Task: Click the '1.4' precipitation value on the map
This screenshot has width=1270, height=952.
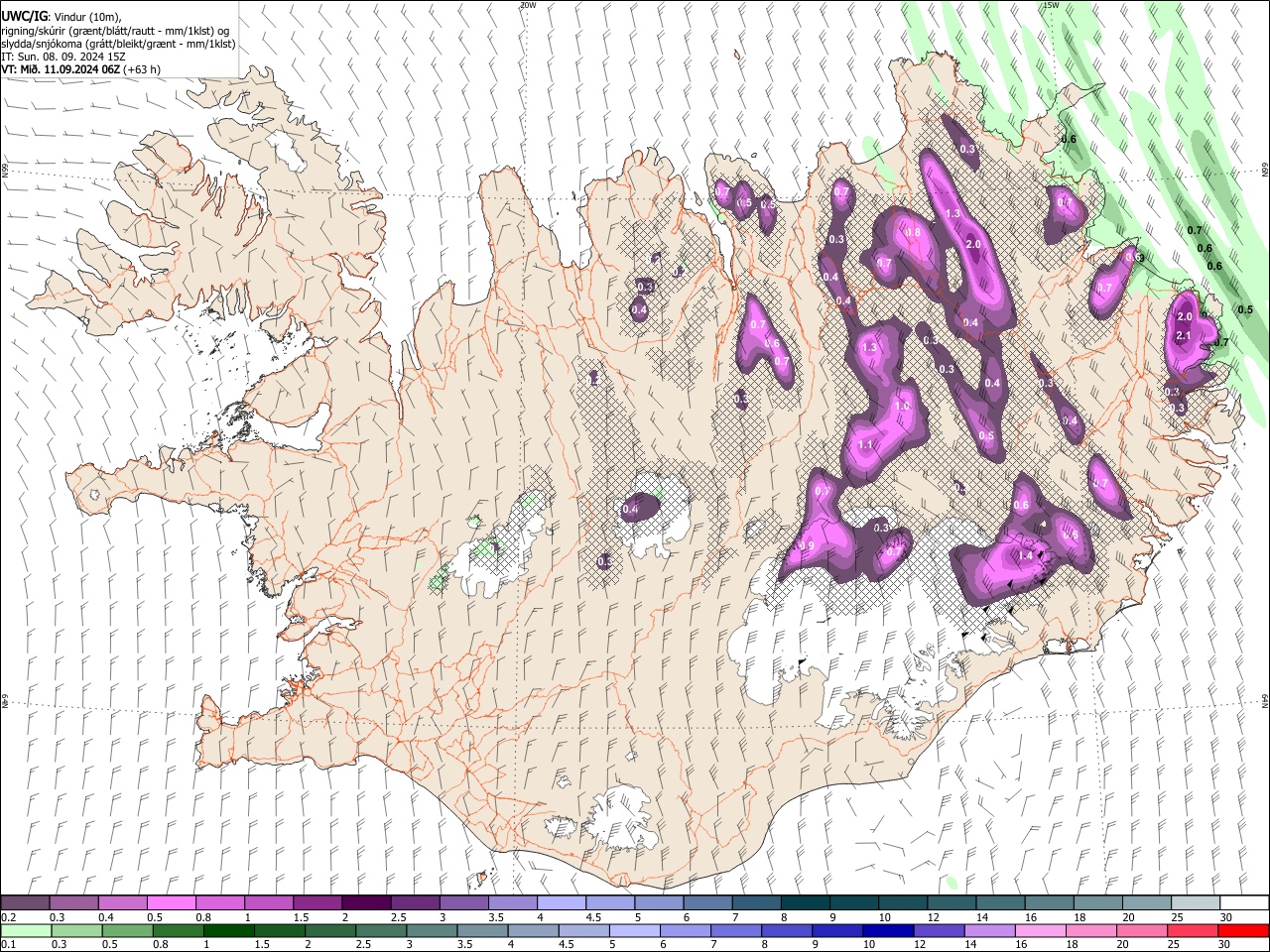Action: (1026, 555)
